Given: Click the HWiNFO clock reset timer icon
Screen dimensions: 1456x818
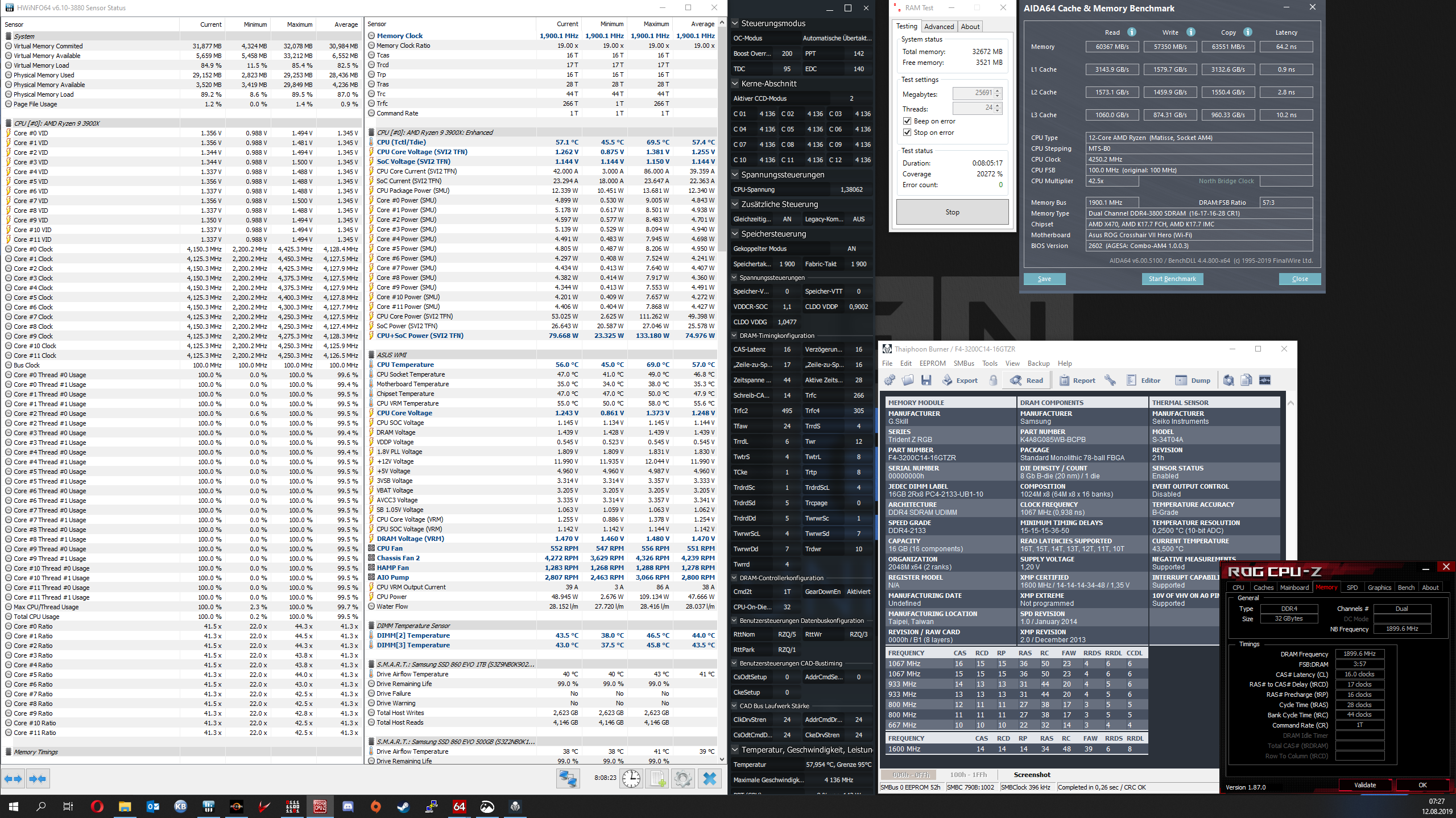Looking at the screenshot, I should pos(631,778).
